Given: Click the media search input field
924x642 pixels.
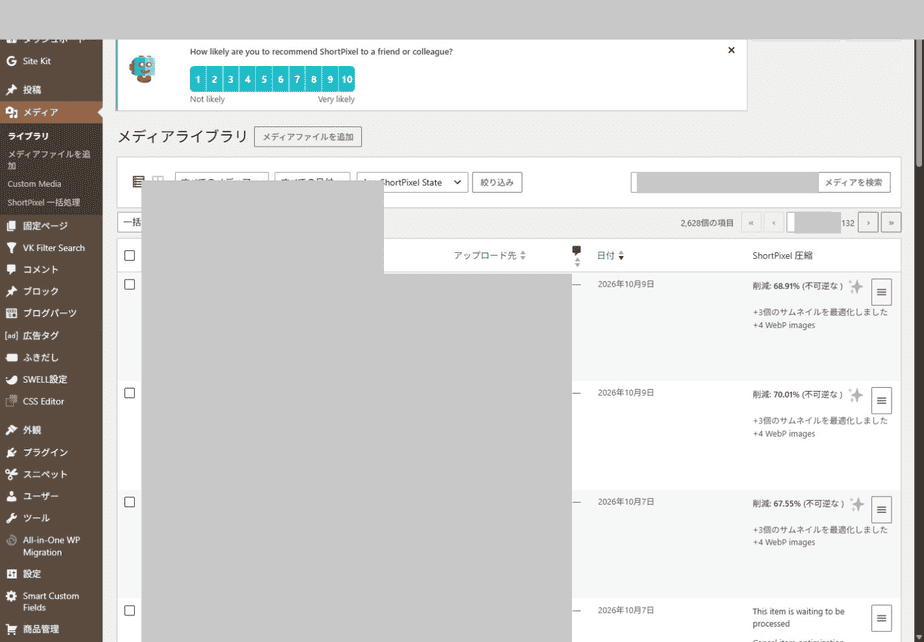Looking at the screenshot, I should (x=724, y=182).
